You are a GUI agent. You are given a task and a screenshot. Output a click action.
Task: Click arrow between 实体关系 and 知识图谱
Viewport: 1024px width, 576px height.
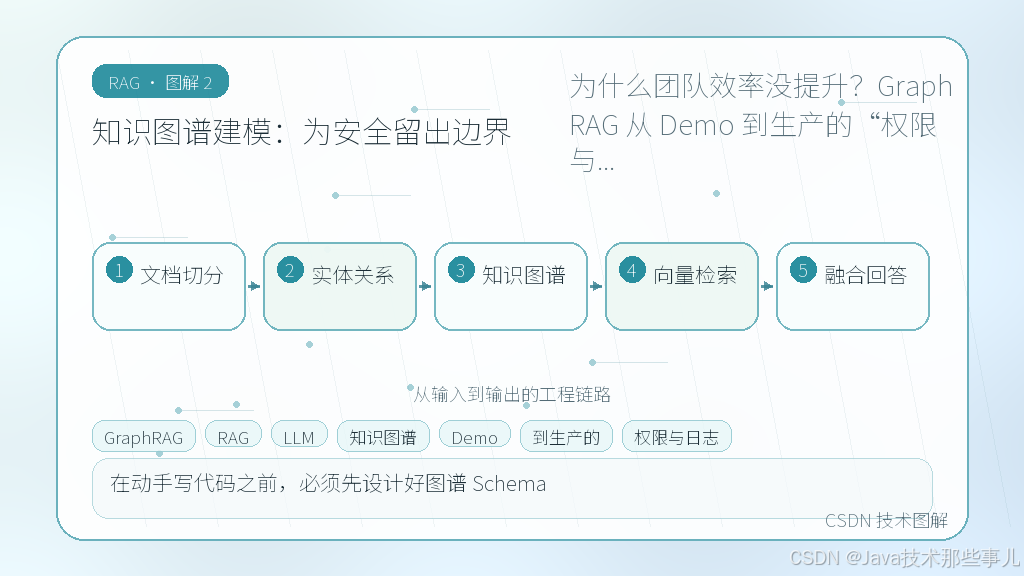point(425,286)
